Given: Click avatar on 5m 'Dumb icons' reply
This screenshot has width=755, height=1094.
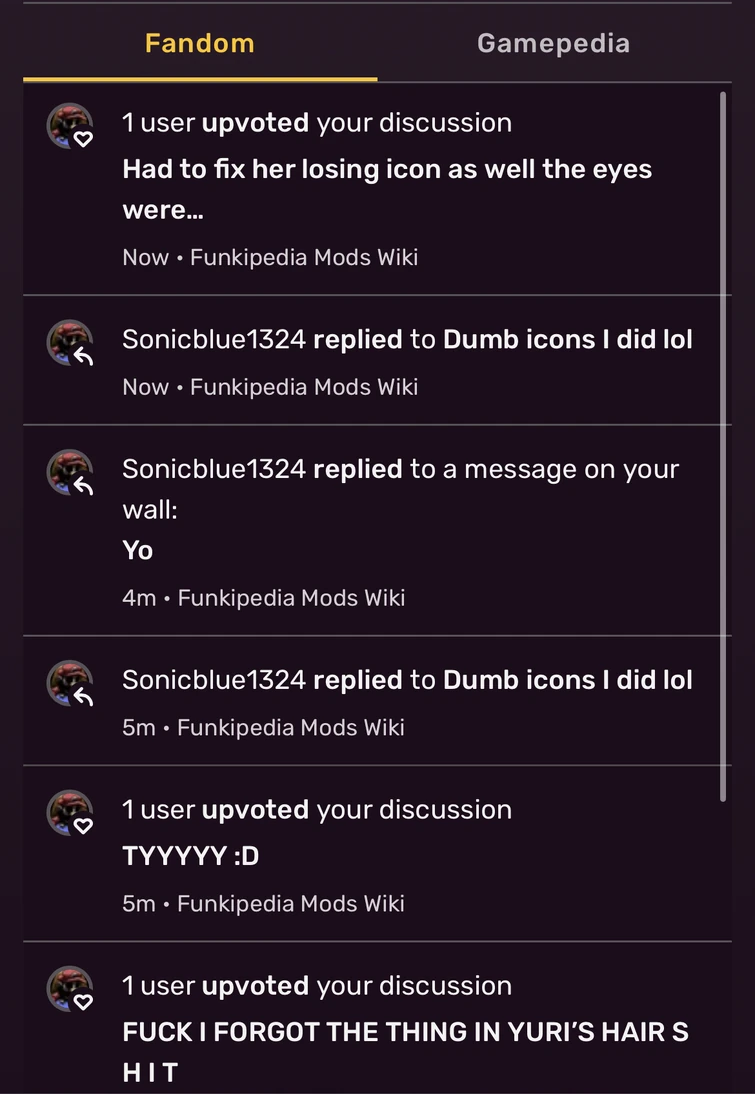Looking at the screenshot, I should click(x=70, y=684).
